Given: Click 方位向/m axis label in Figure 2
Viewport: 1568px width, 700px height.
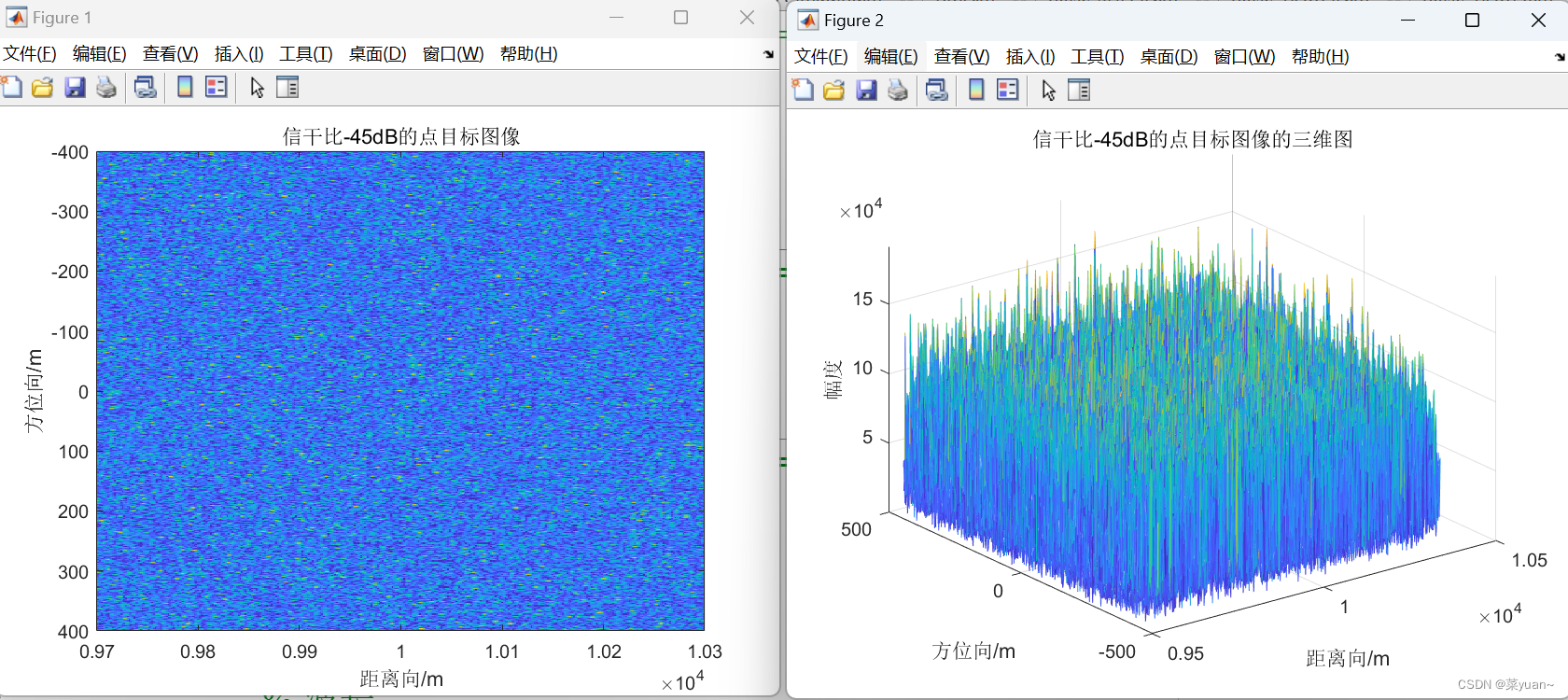Looking at the screenshot, I should click(973, 651).
